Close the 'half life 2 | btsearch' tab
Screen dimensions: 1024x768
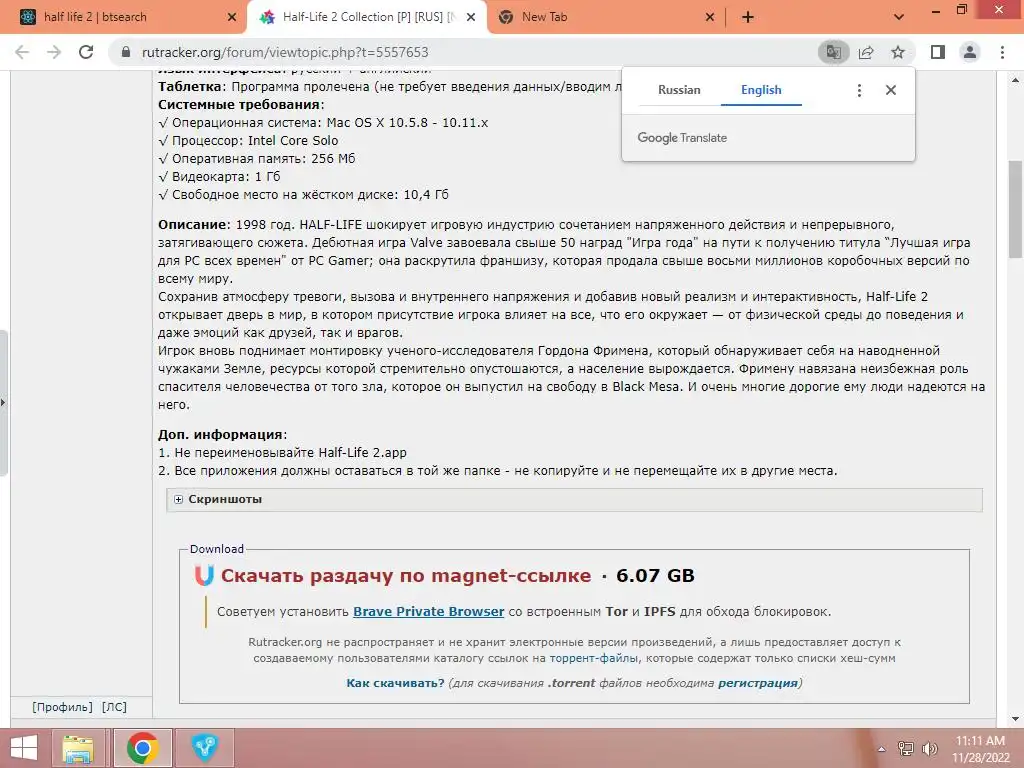[232, 17]
